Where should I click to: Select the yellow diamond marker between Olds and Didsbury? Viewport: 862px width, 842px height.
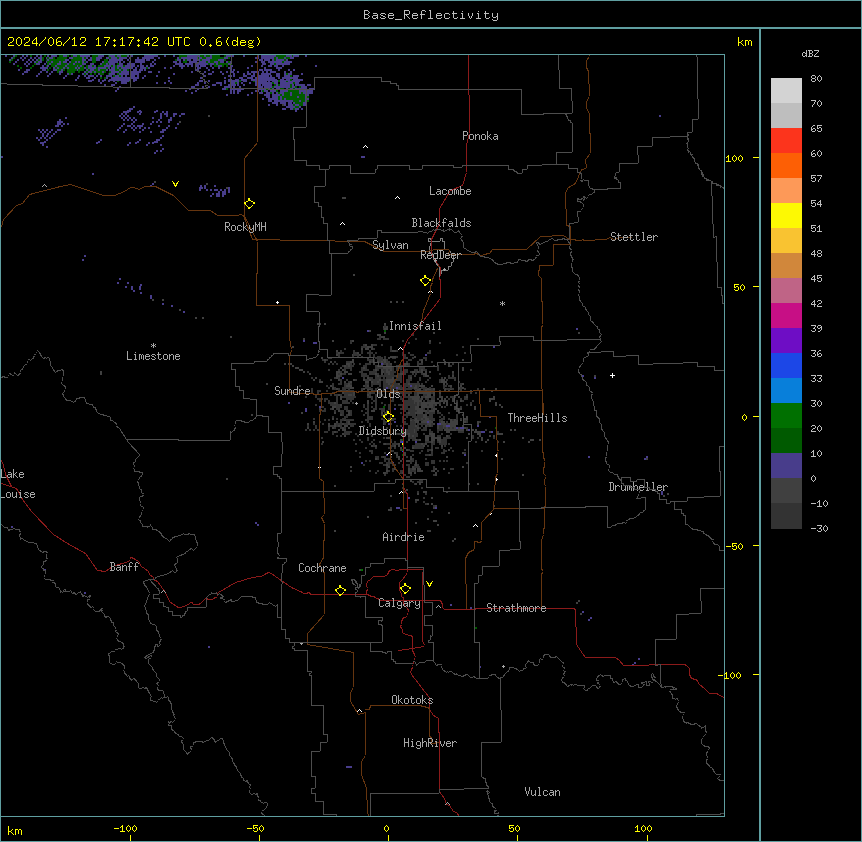click(388, 417)
